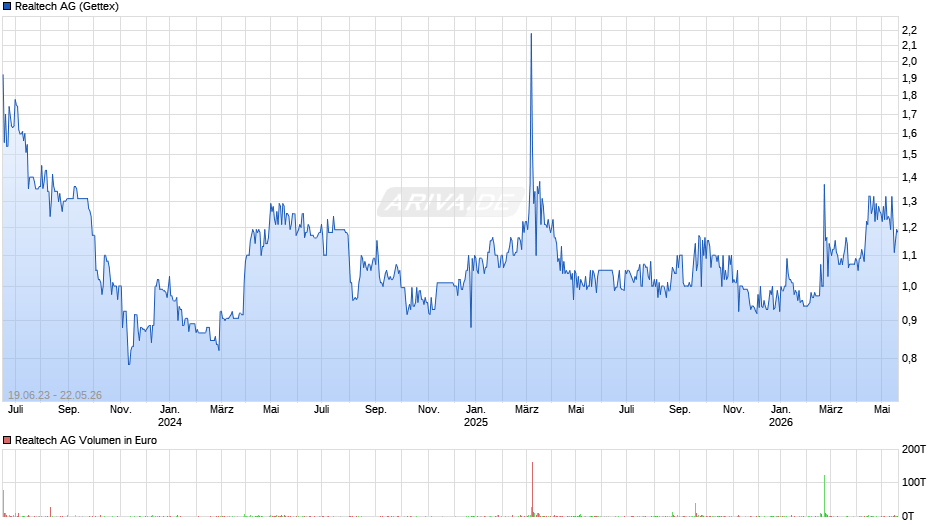Click the 1,3 price axis label

point(909,202)
